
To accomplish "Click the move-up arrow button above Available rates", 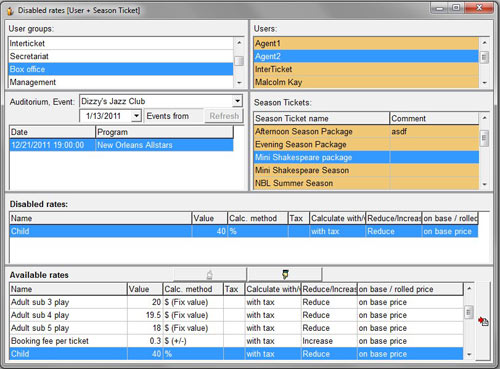I will 210,274.
